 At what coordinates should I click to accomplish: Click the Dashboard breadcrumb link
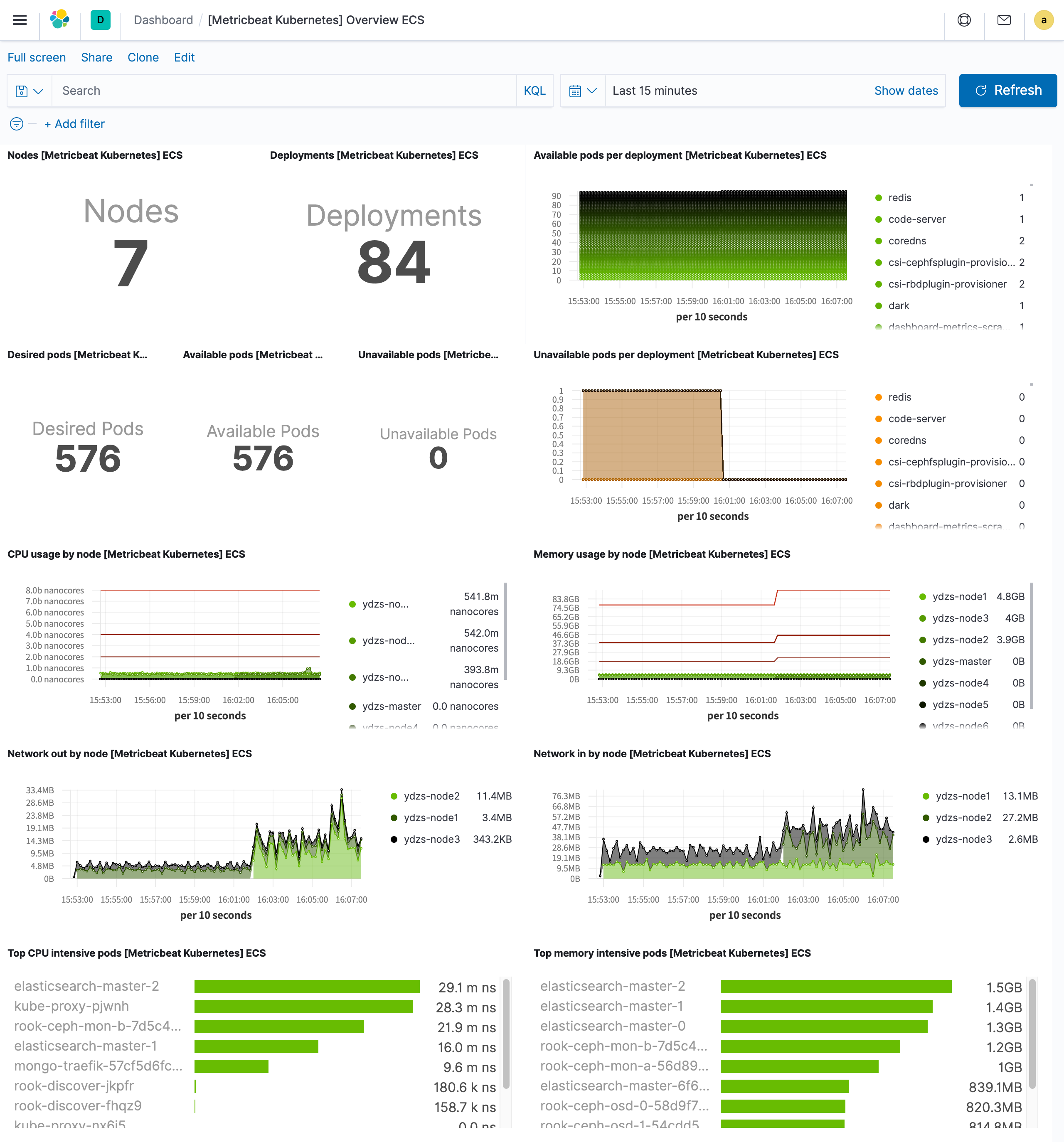pyautogui.click(x=163, y=20)
